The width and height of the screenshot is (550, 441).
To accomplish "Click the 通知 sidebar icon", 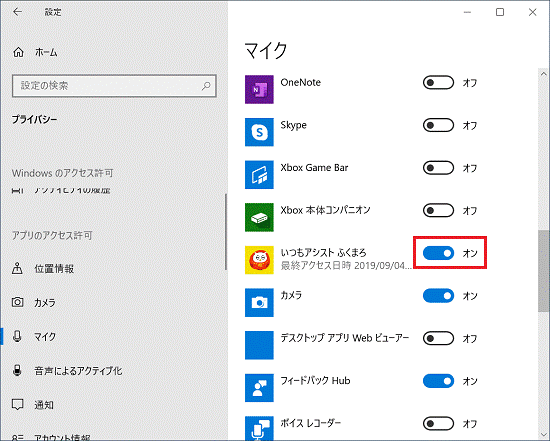I will [x=17, y=405].
